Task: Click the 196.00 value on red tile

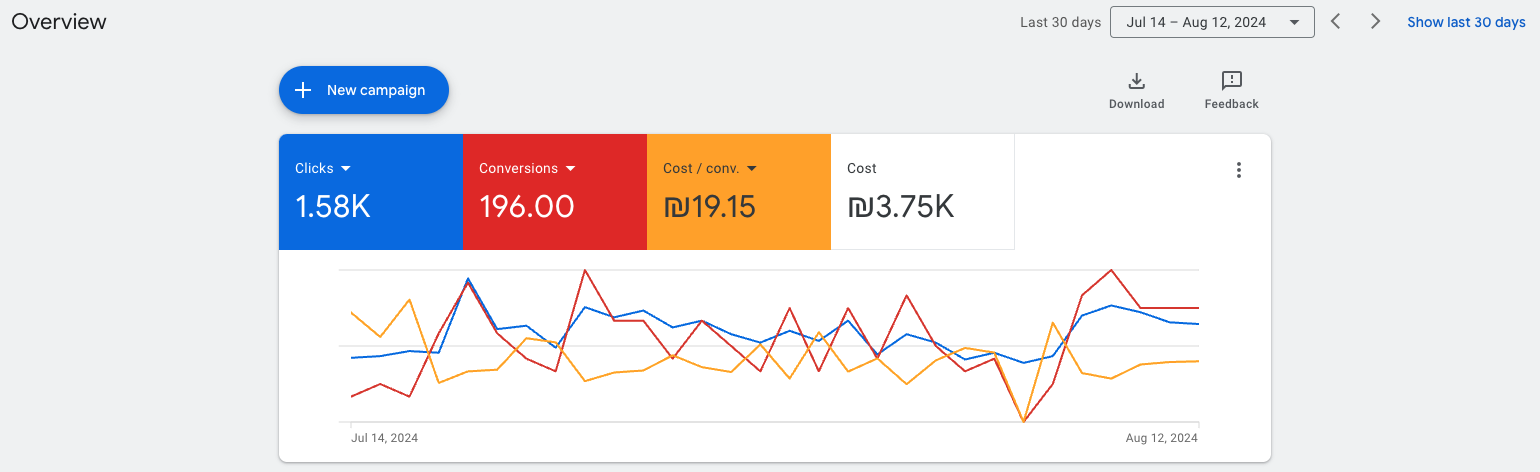Action: [526, 207]
